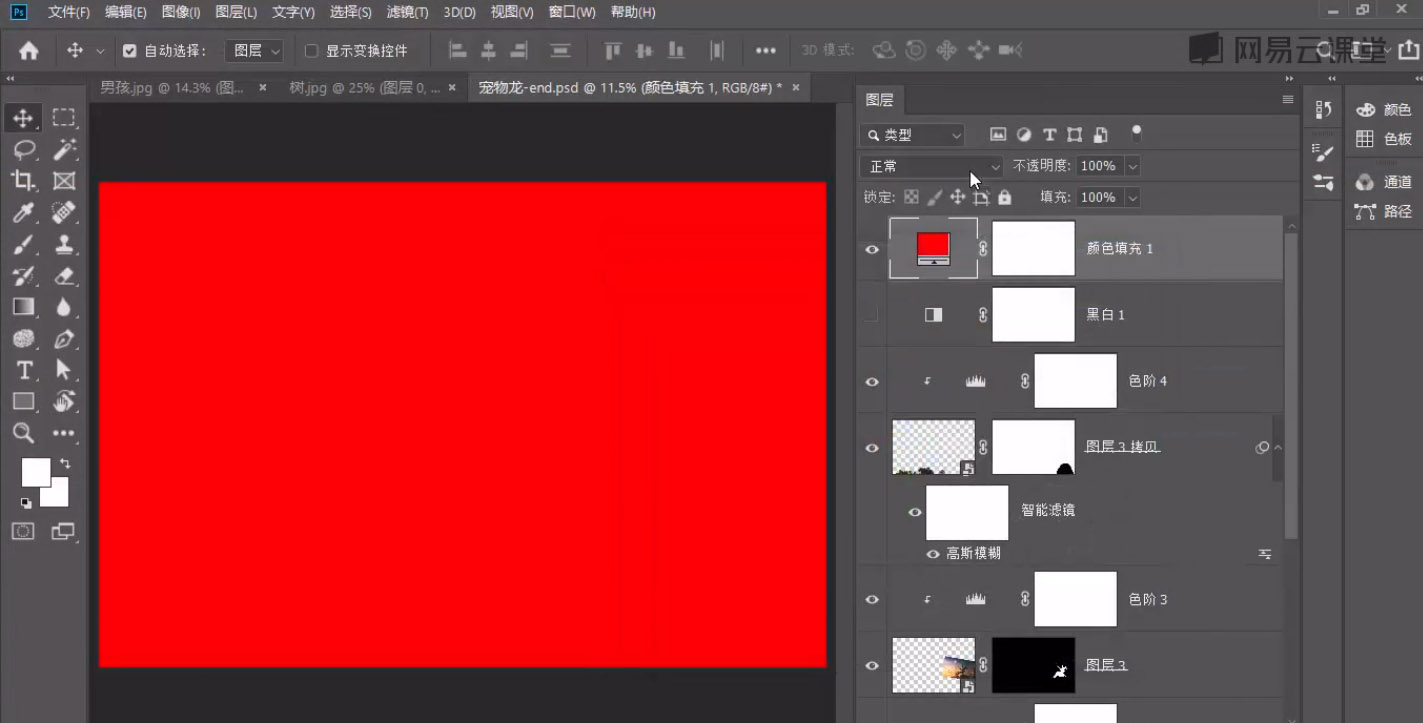1423x723 pixels.
Task: Open the 不透明度 percentage dropdown
Action: coord(1132,166)
